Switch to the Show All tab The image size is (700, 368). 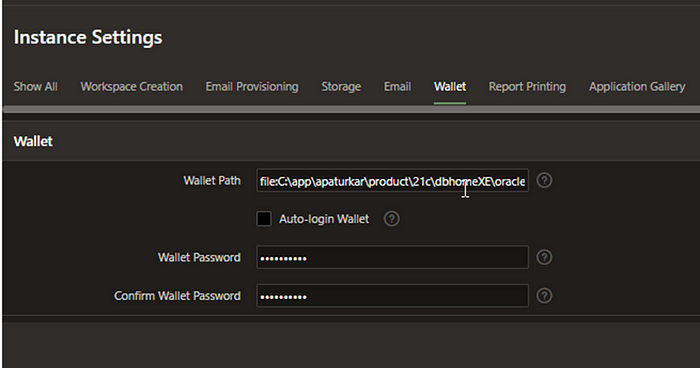point(36,87)
